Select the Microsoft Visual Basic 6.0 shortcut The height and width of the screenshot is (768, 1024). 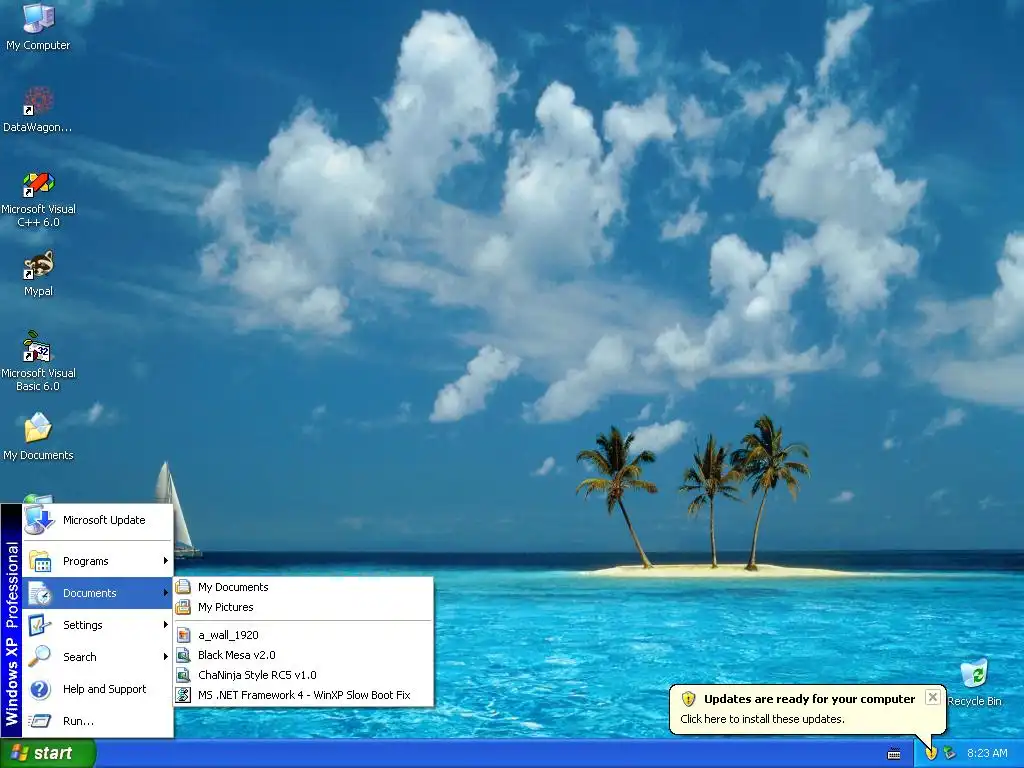38,362
